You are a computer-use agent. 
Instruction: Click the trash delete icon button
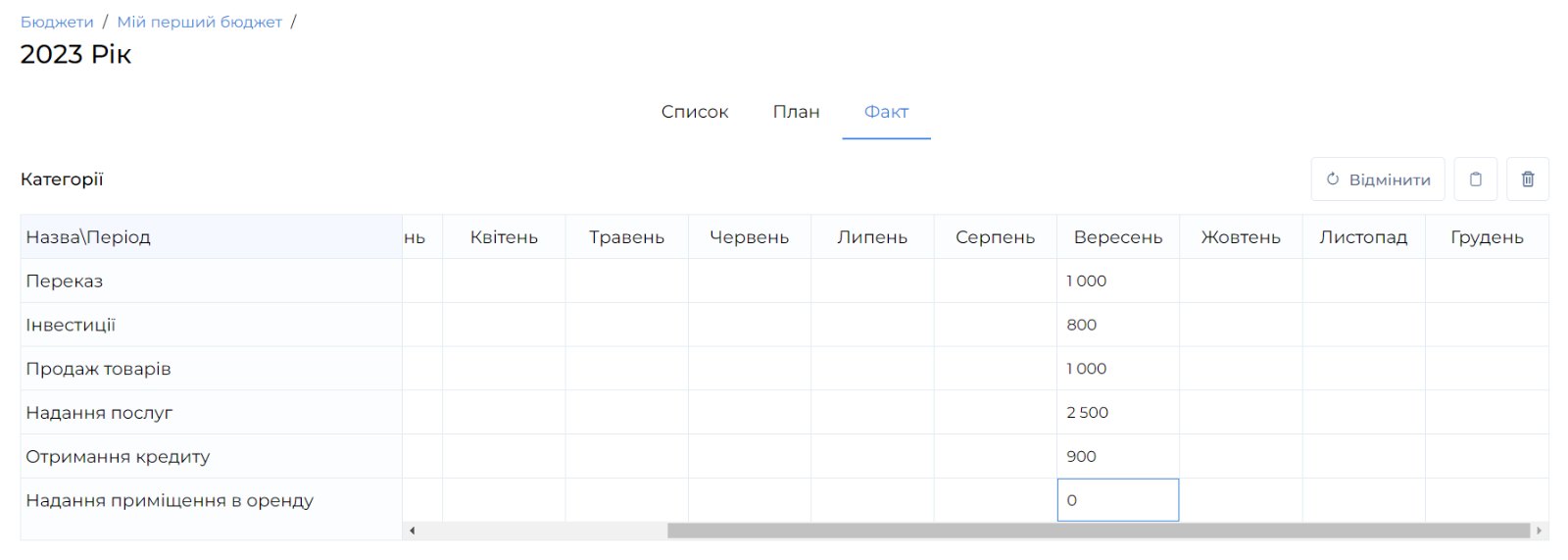pyautogui.click(x=1527, y=179)
